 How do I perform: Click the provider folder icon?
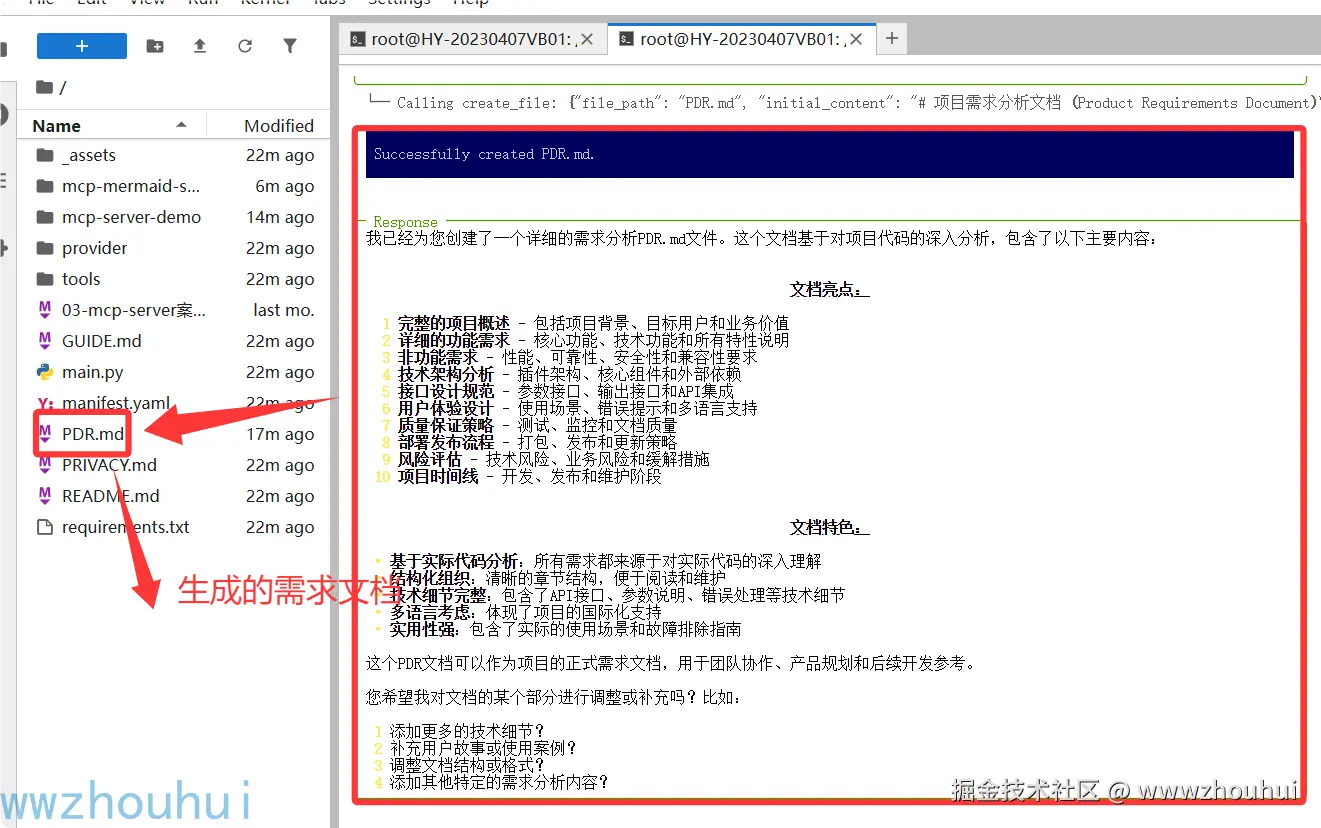click(x=44, y=248)
